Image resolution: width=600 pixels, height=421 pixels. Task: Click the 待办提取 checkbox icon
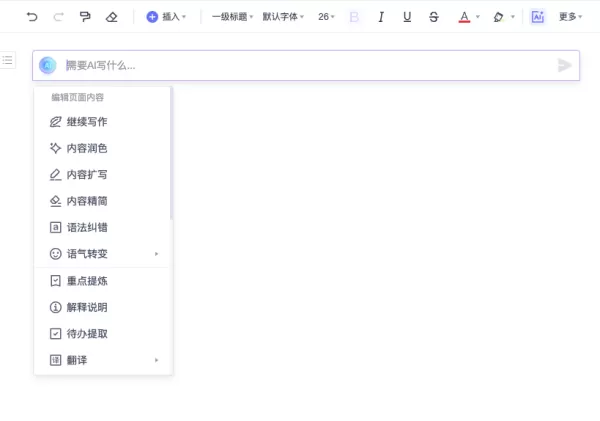click(x=55, y=334)
